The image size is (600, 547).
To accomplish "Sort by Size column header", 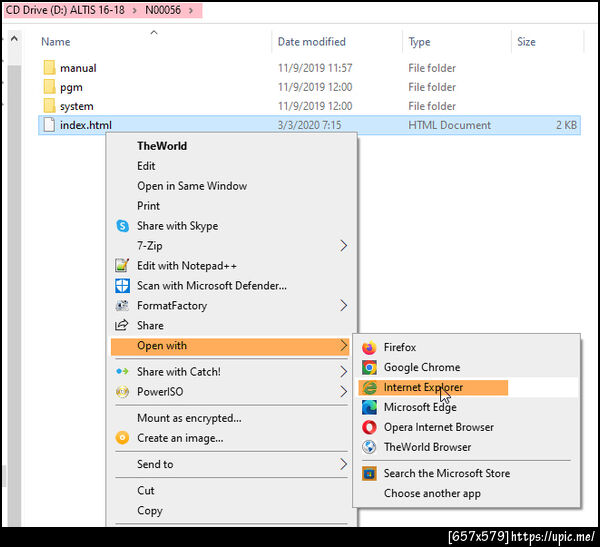I will pyautogui.click(x=526, y=42).
